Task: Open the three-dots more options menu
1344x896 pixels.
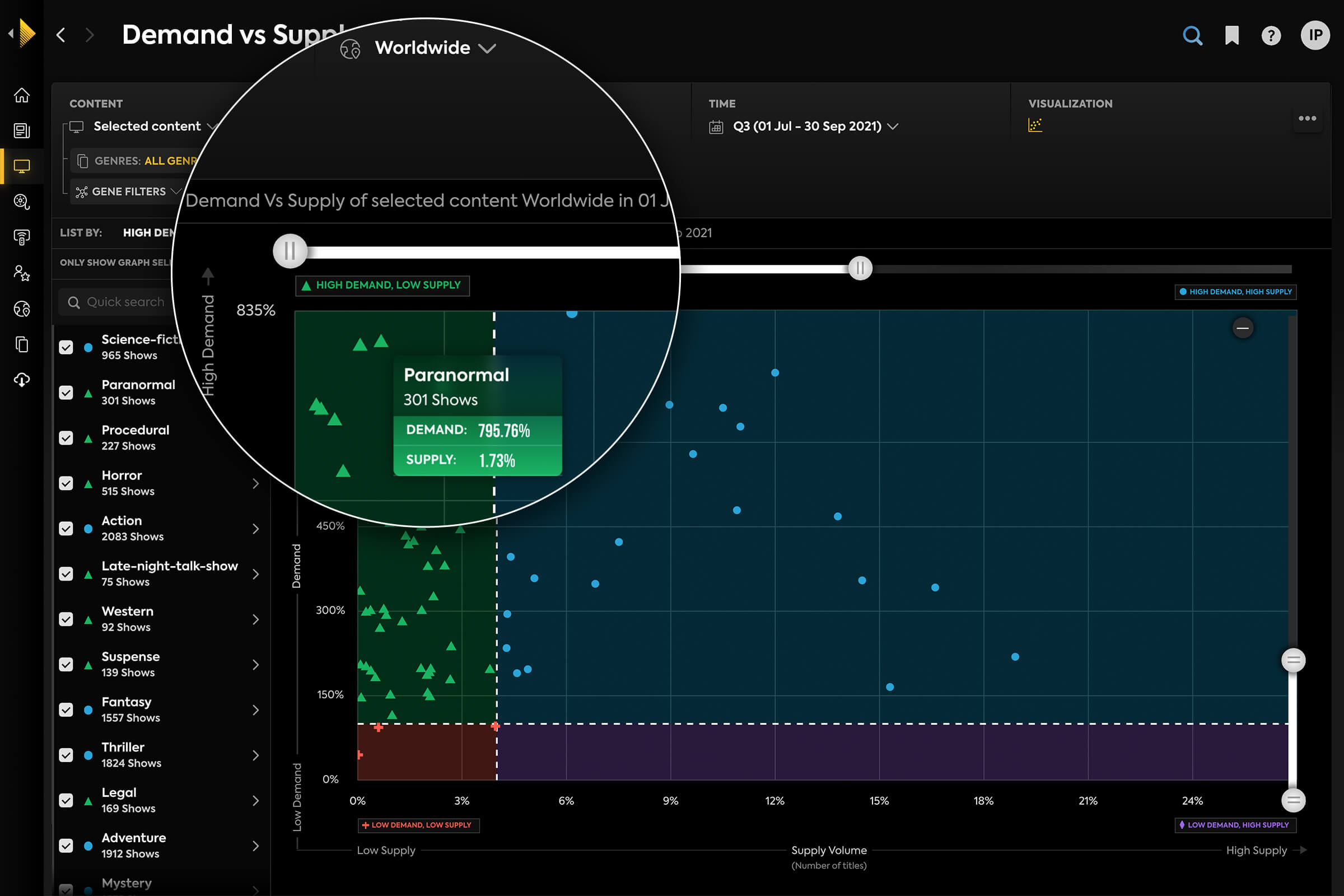Action: coord(1307,118)
